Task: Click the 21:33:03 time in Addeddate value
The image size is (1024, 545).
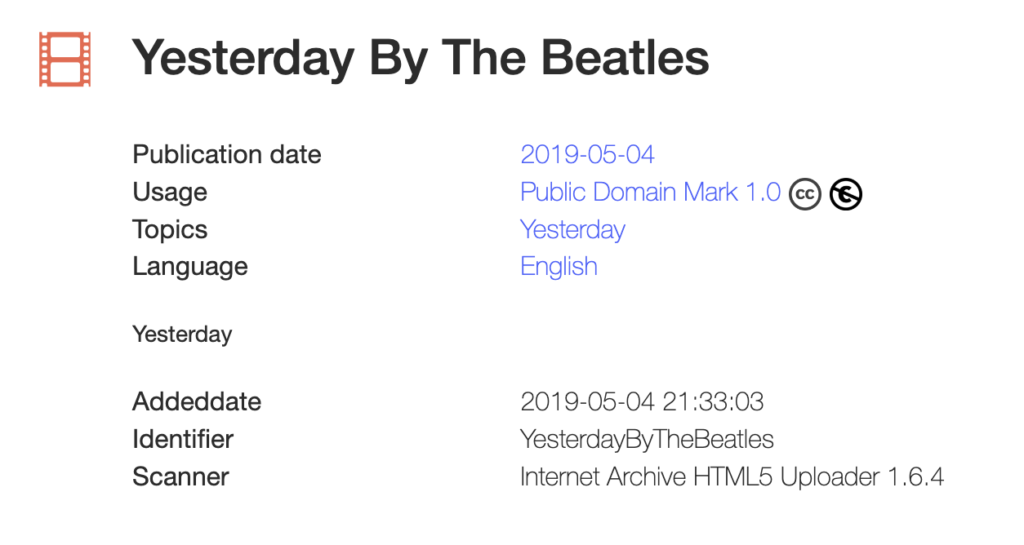Action: coord(713,402)
